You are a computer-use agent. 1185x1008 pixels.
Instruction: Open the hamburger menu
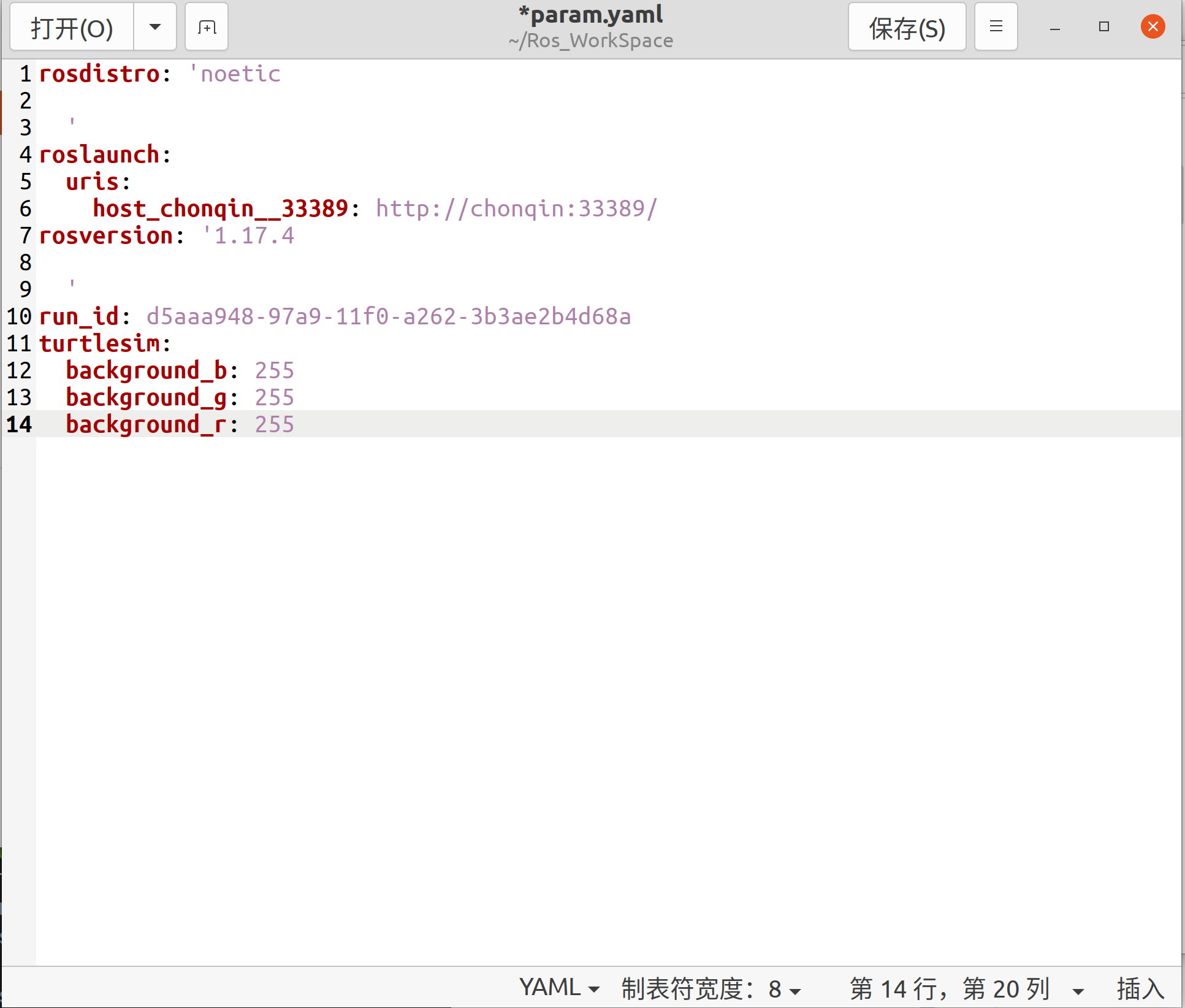(996, 26)
